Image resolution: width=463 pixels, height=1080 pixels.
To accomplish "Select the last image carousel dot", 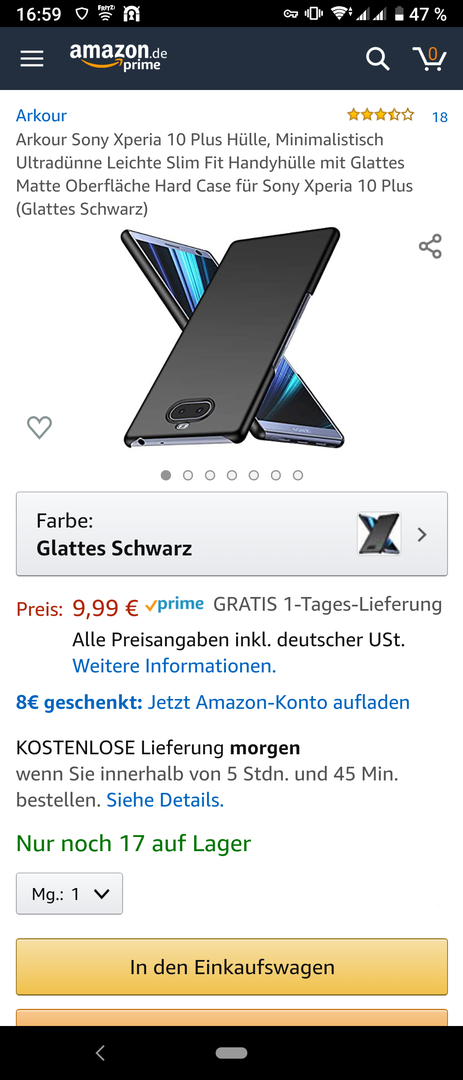I will pyautogui.click(x=298, y=475).
